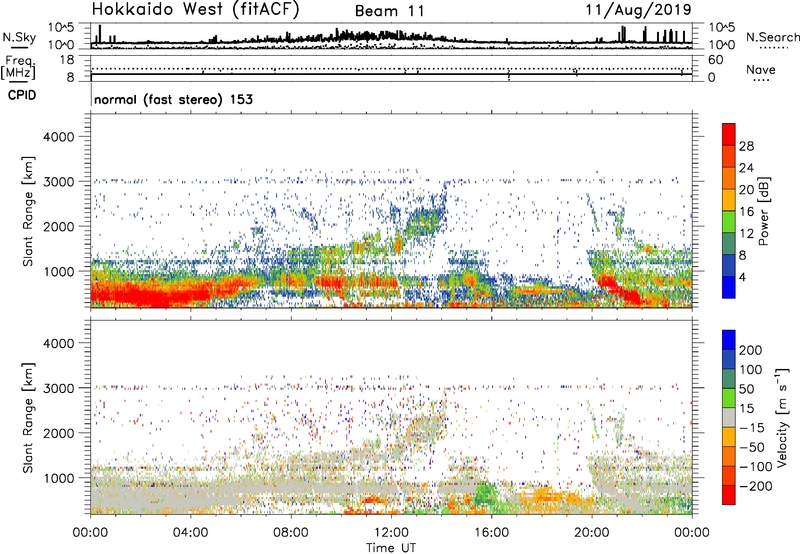The image size is (800, 554).
Task: Click the -15 label on Velocity colorbar
Action: [x=751, y=428]
